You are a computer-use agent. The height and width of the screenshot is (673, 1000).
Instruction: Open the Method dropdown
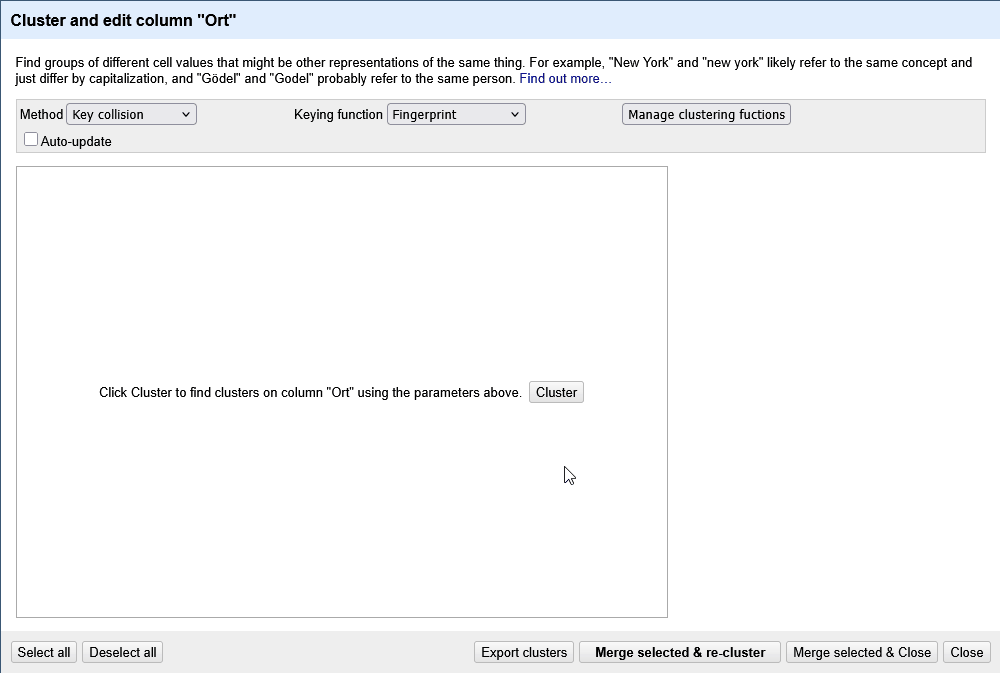[130, 113]
